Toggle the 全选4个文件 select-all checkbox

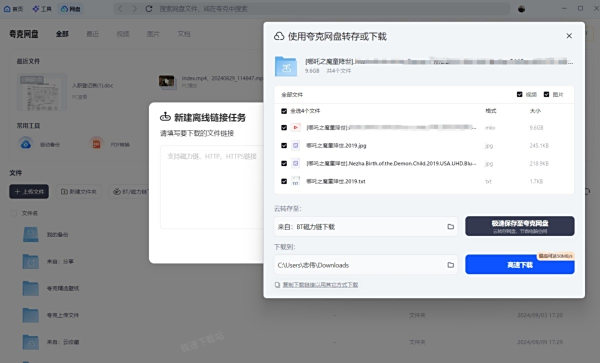pyautogui.click(x=284, y=111)
